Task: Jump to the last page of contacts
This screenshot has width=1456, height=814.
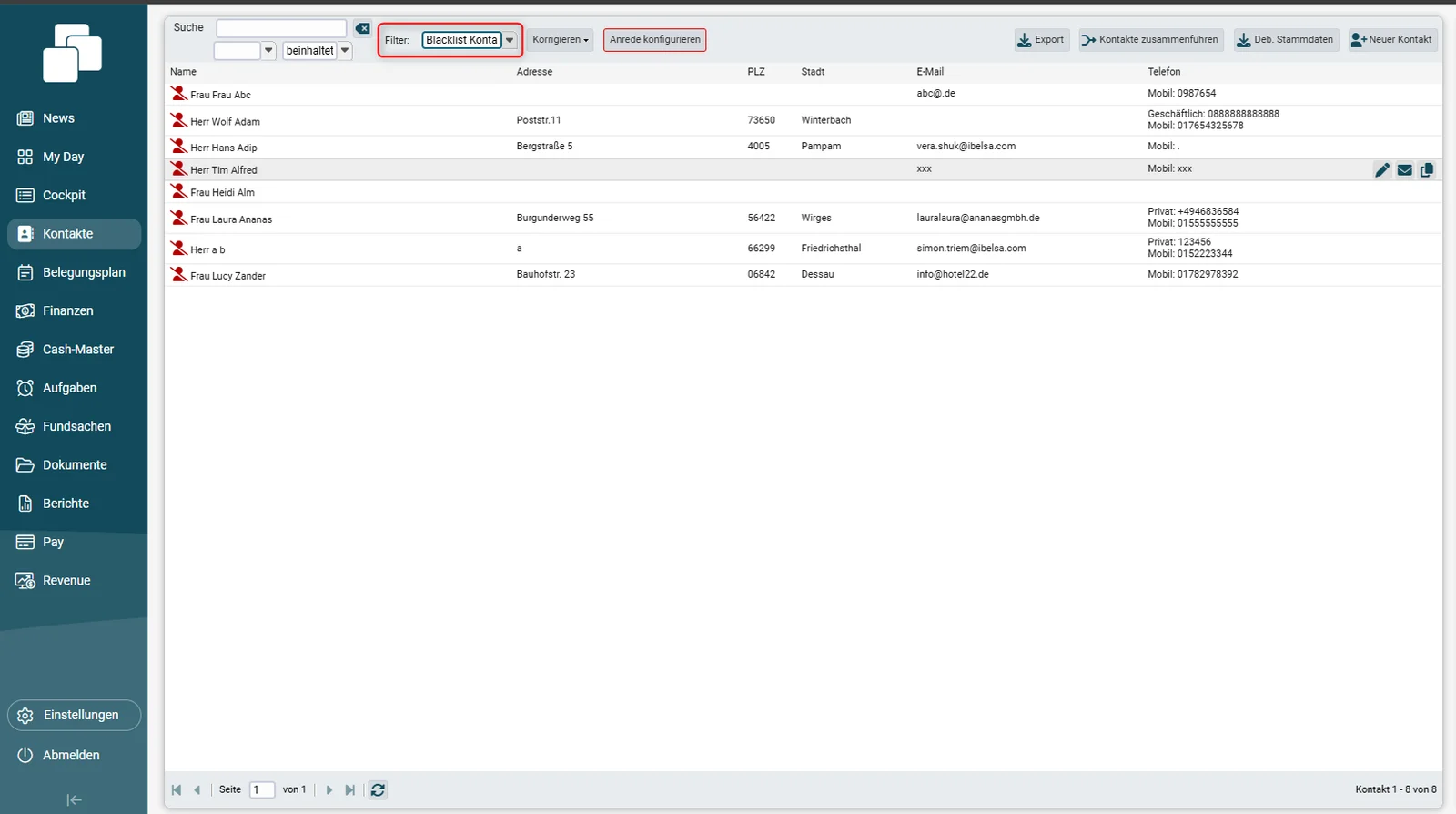Action: (x=349, y=790)
